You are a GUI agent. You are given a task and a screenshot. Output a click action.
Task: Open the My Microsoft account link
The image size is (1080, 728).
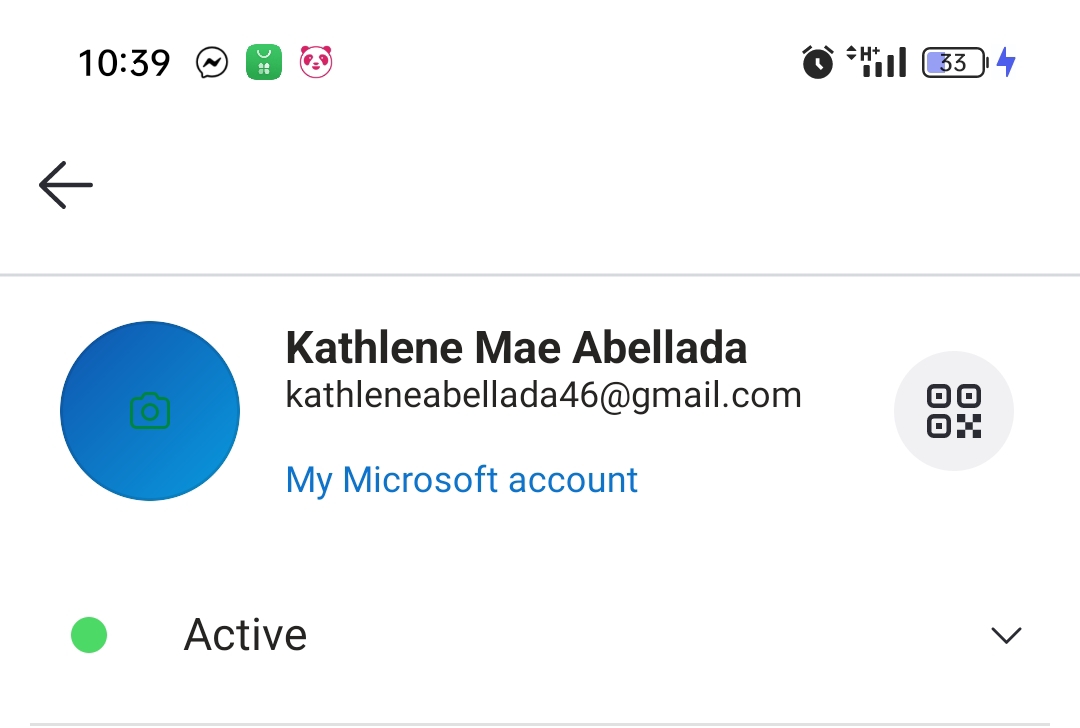pos(461,480)
